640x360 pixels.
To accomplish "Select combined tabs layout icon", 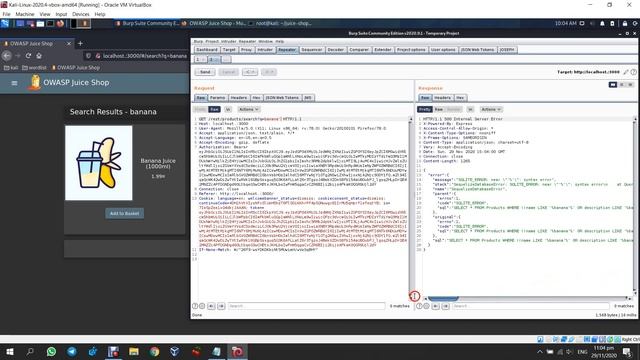I will pos(630,84).
